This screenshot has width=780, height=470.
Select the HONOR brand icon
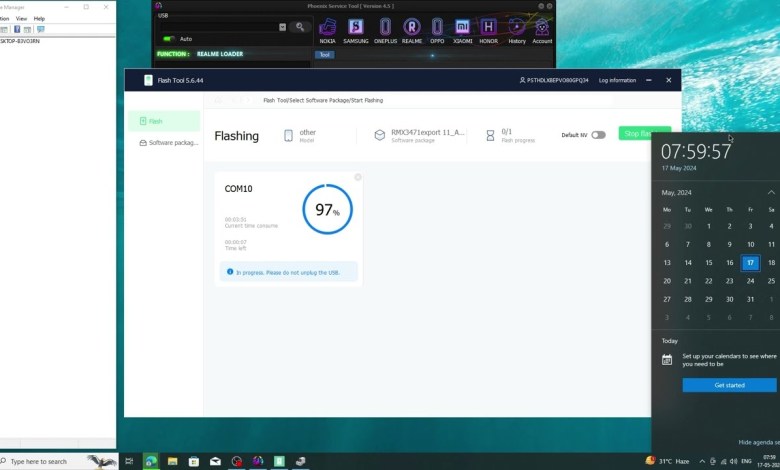[488, 30]
